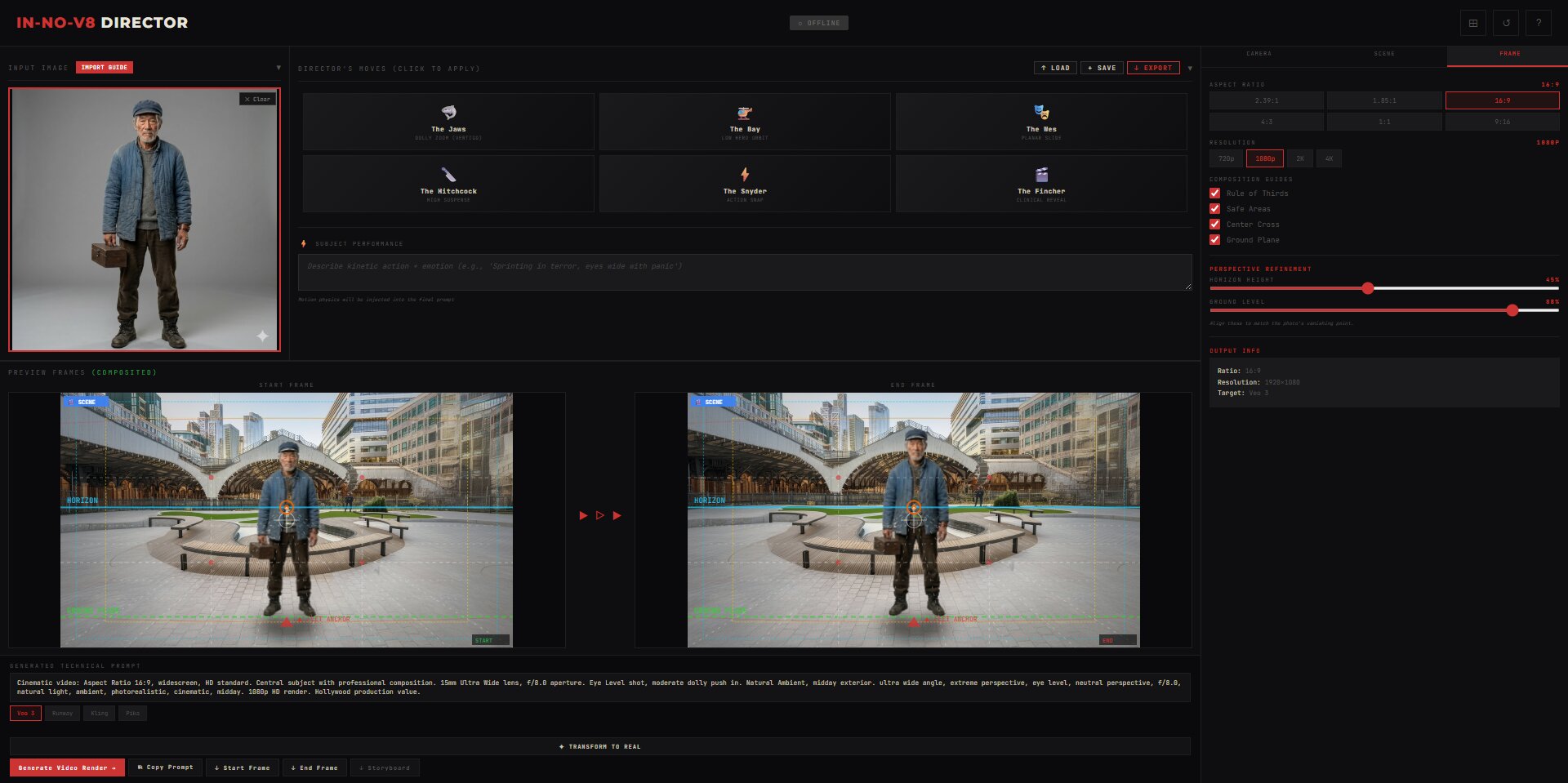1568x783 pixels.
Task: Click the refresh icon top right
Action: (1506, 23)
